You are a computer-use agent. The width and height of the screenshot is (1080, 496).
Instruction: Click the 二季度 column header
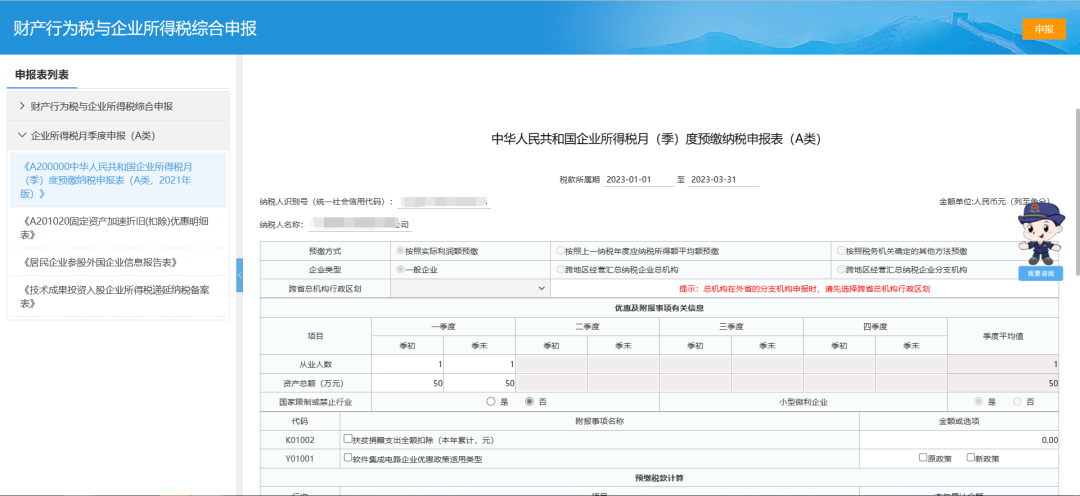coord(588,327)
